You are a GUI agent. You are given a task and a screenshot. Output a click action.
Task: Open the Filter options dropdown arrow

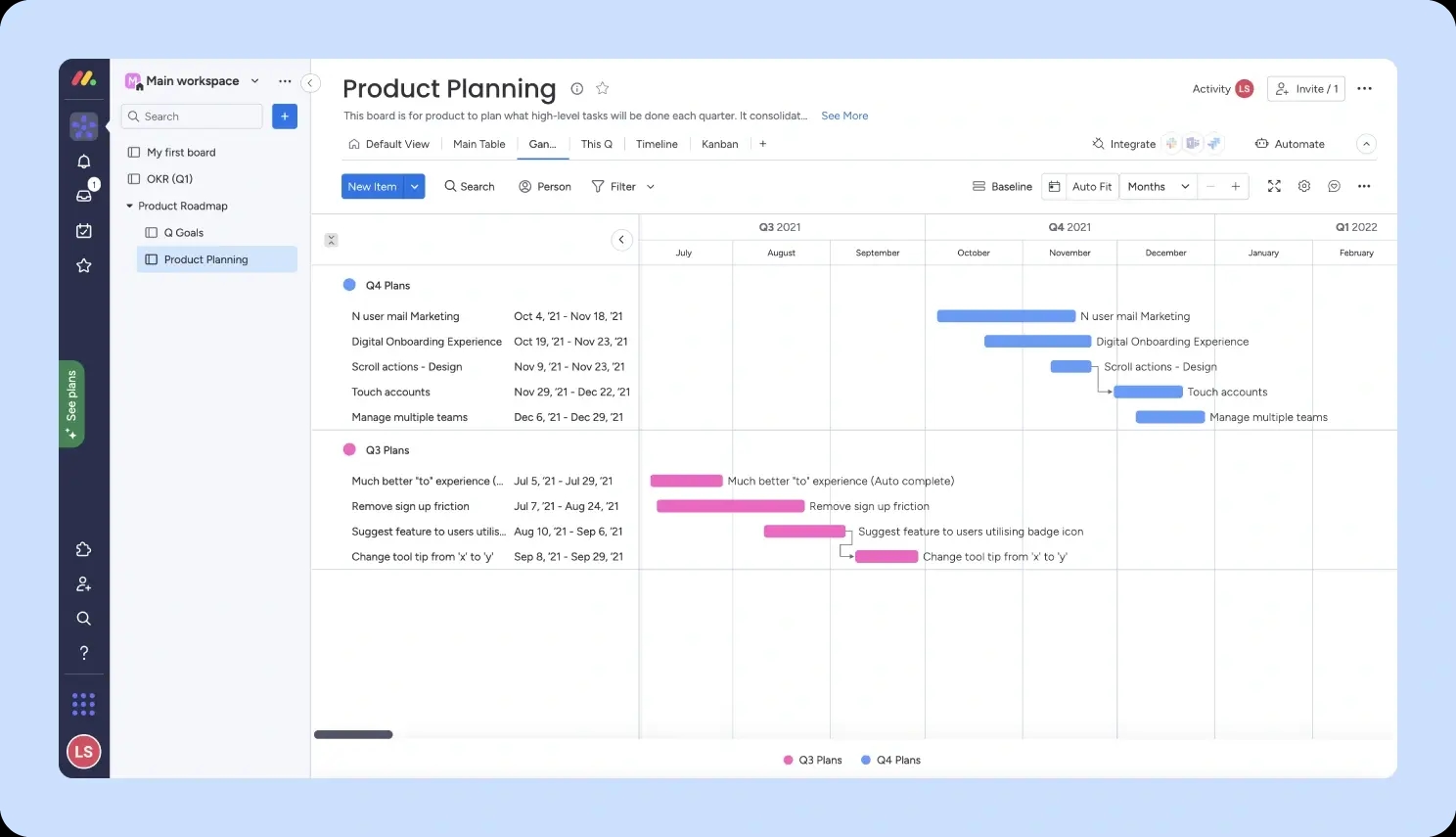tap(651, 187)
